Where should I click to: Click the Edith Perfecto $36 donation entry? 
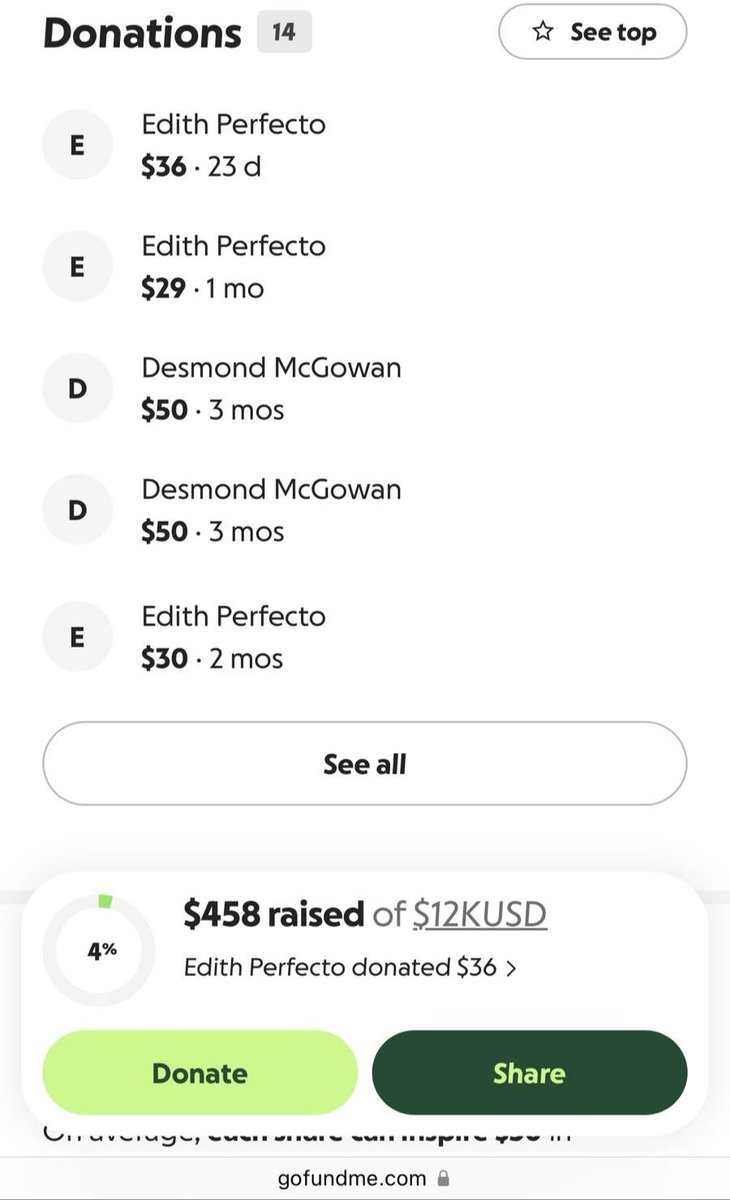coord(364,146)
